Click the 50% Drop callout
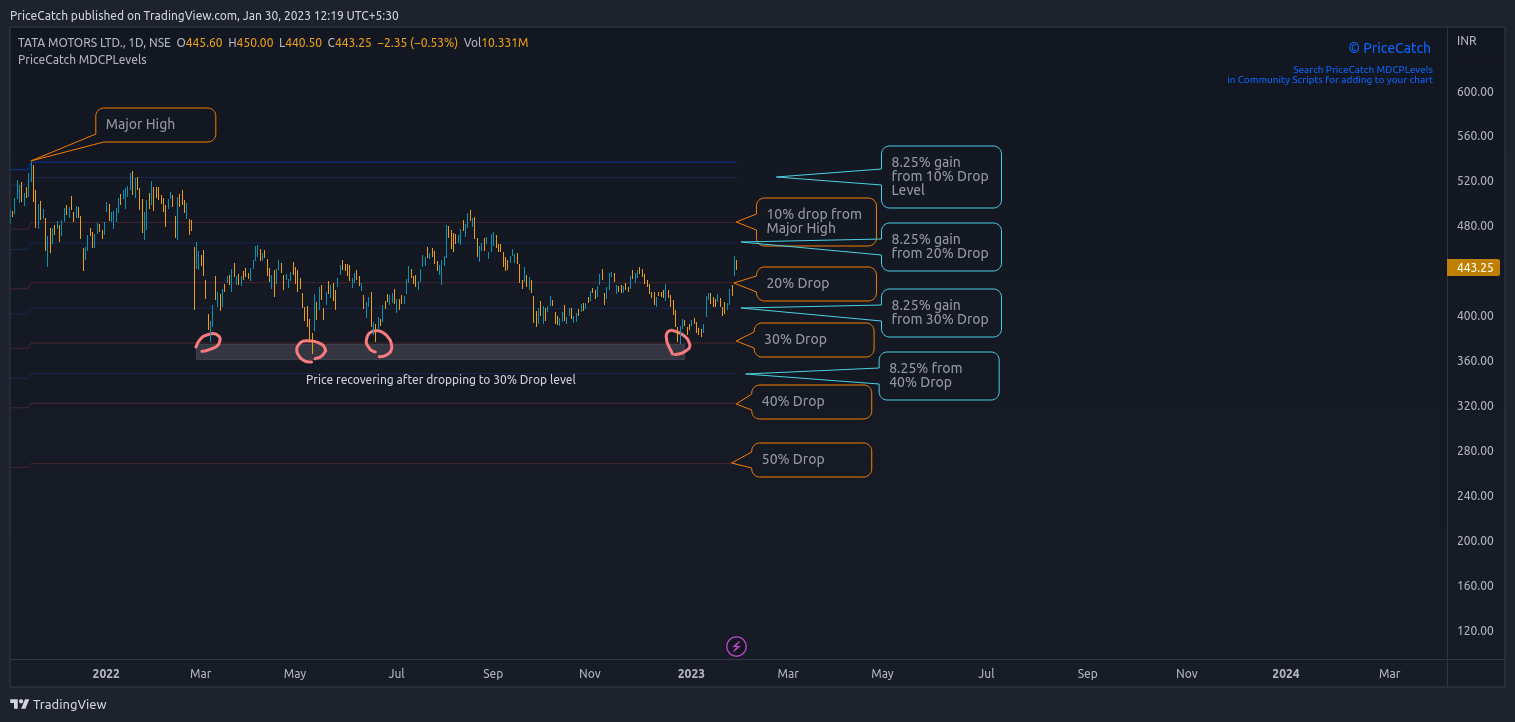1515x722 pixels. point(811,460)
